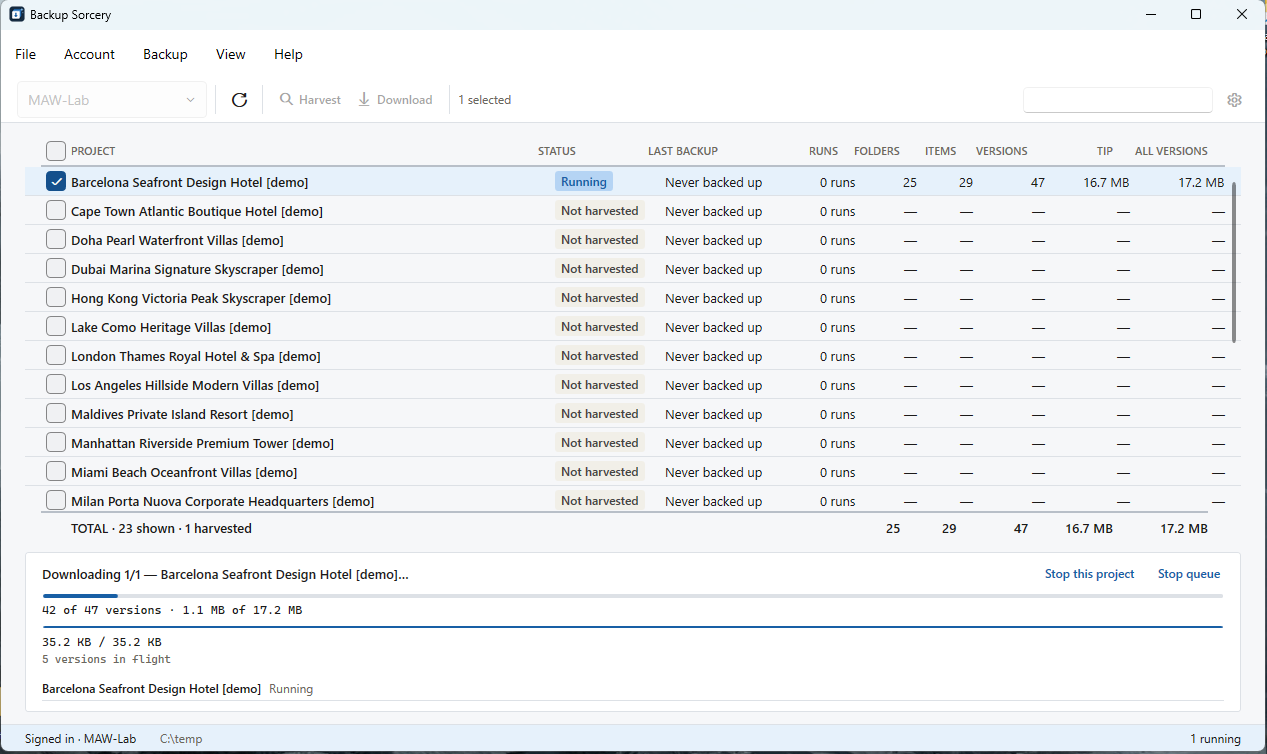This screenshot has height=754, width=1267.
Task: Sort by the ALL VERSIONS column header
Action: 1171,151
